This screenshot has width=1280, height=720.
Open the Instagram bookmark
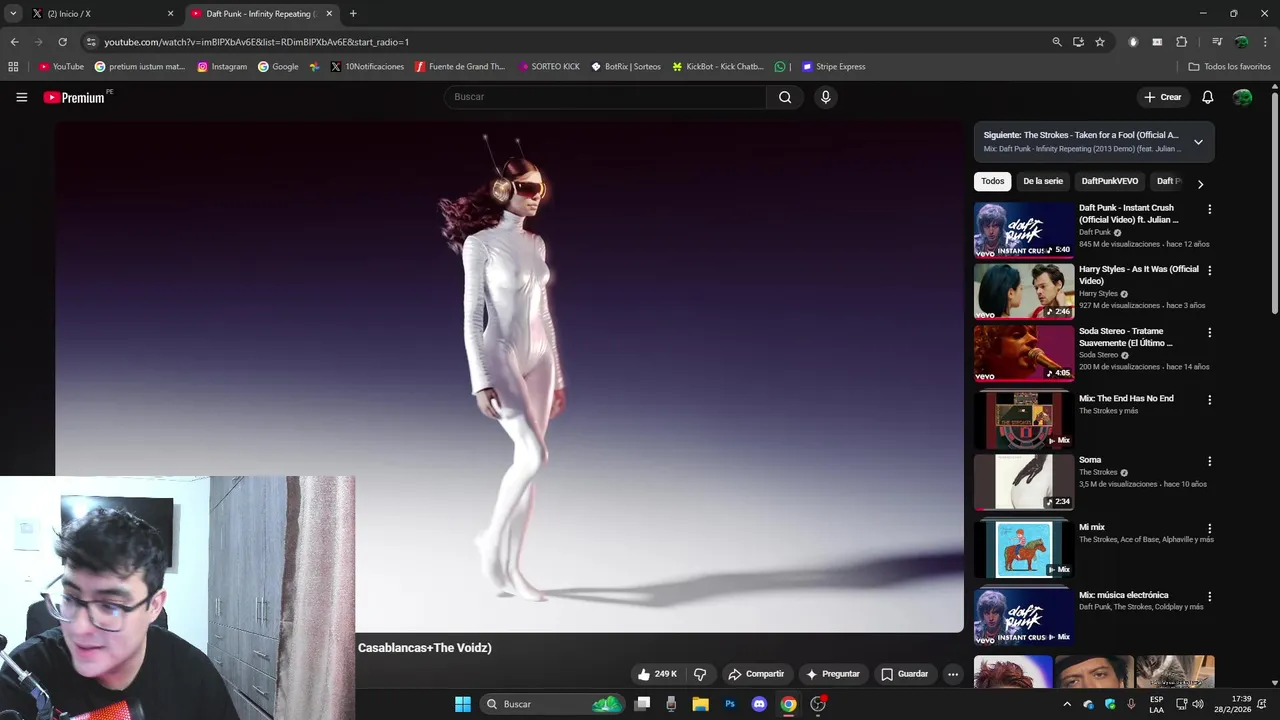pyautogui.click(x=222, y=67)
